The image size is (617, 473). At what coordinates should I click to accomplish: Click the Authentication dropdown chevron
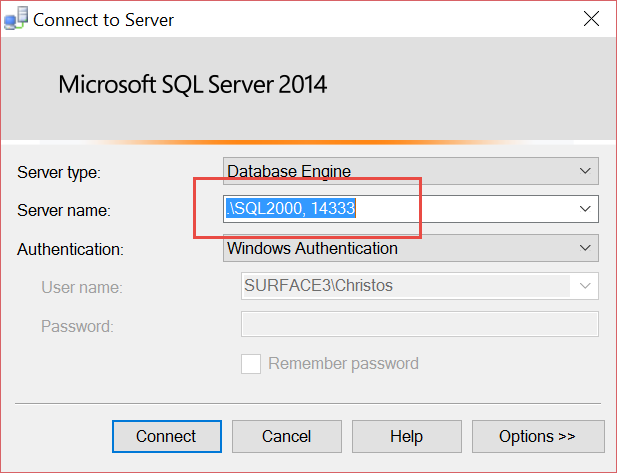point(585,248)
